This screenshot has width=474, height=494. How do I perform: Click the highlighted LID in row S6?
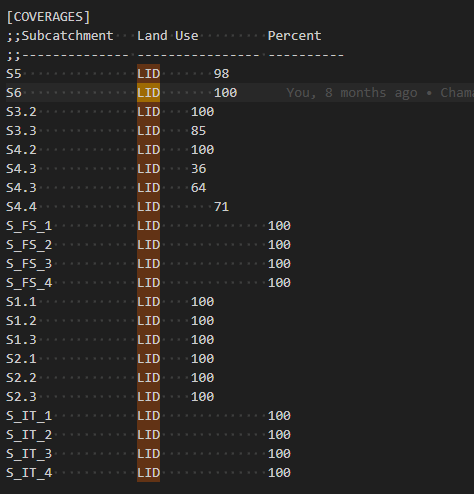coord(149,93)
